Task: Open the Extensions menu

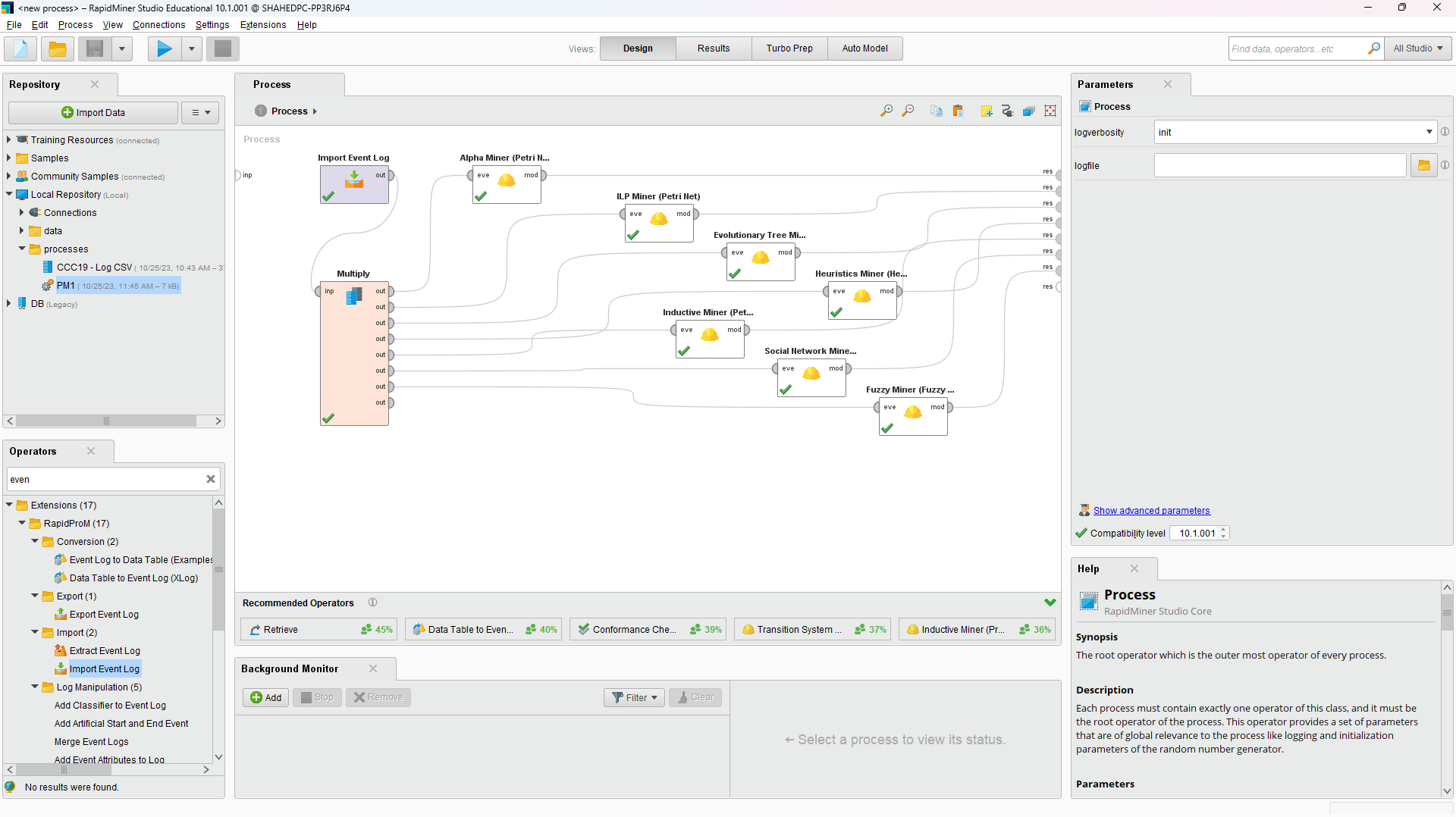Action: coord(263,25)
